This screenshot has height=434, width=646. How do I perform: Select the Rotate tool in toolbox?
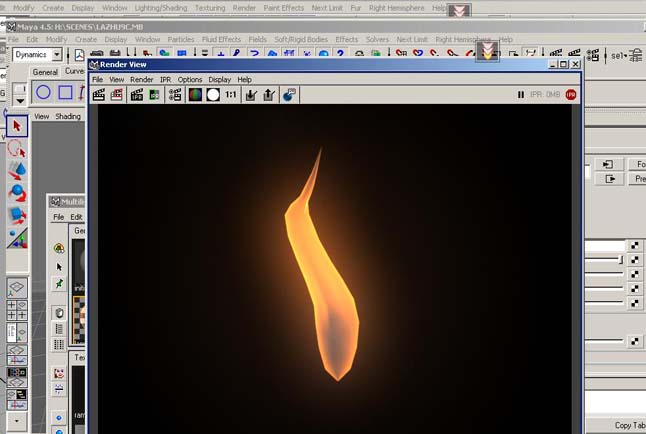click(17, 193)
